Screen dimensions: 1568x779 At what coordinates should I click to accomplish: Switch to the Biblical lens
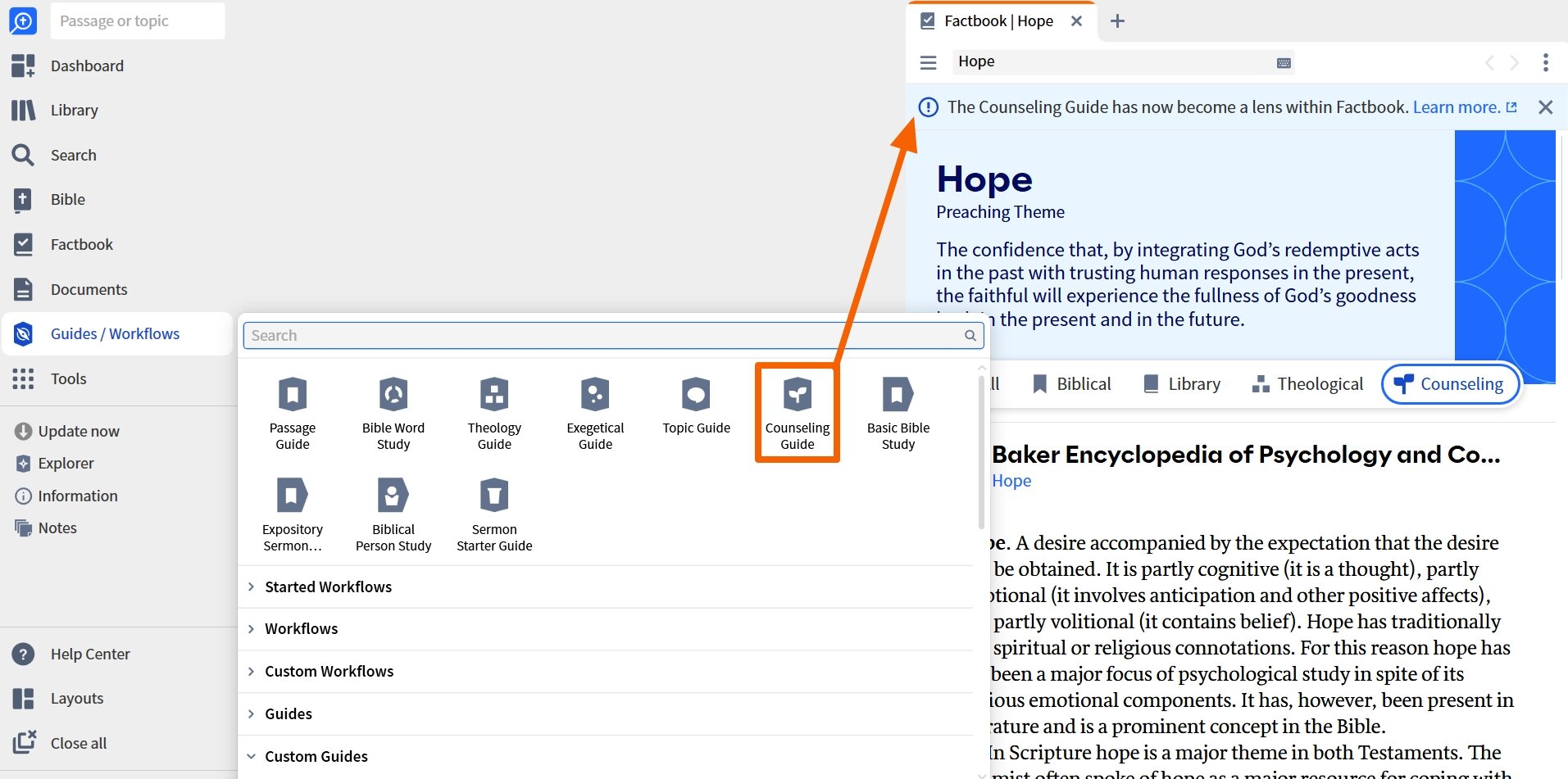click(x=1071, y=383)
